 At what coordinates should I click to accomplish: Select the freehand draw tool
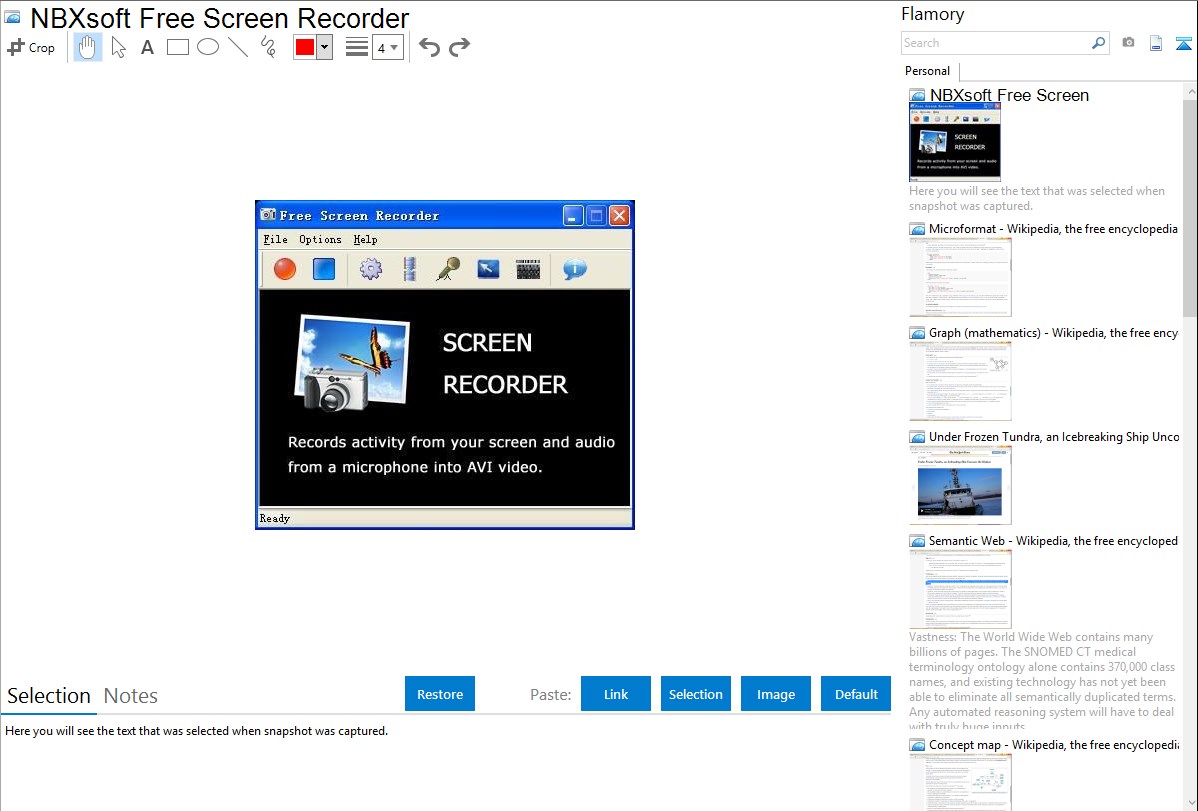pyautogui.click(x=268, y=47)
